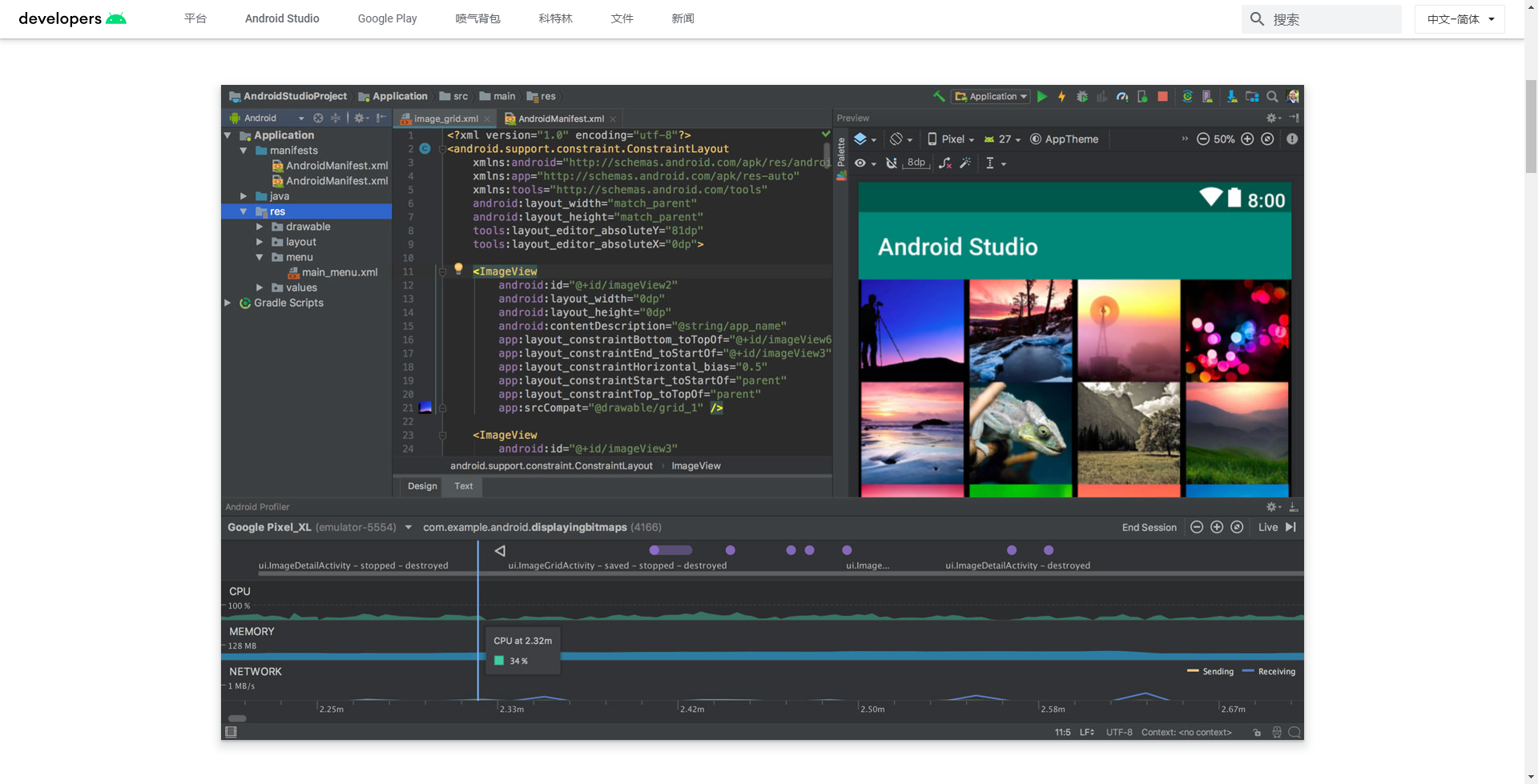
Task: Zoom in the profiler timeline
Action: (x=1217, y=527)
